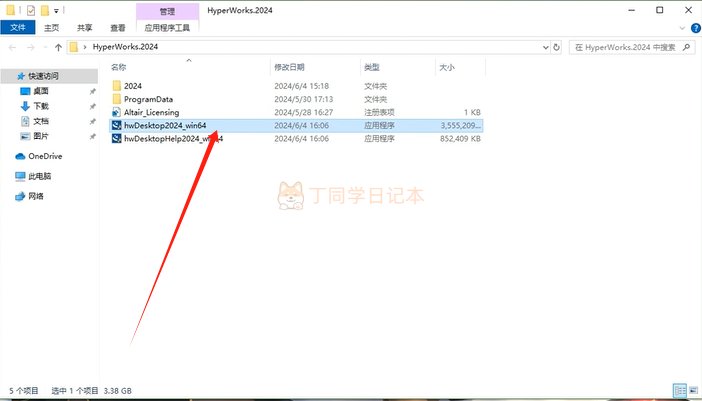Click the search magnifier icon
The height and width of the screenshot is (401, 702).
point(686,47)
